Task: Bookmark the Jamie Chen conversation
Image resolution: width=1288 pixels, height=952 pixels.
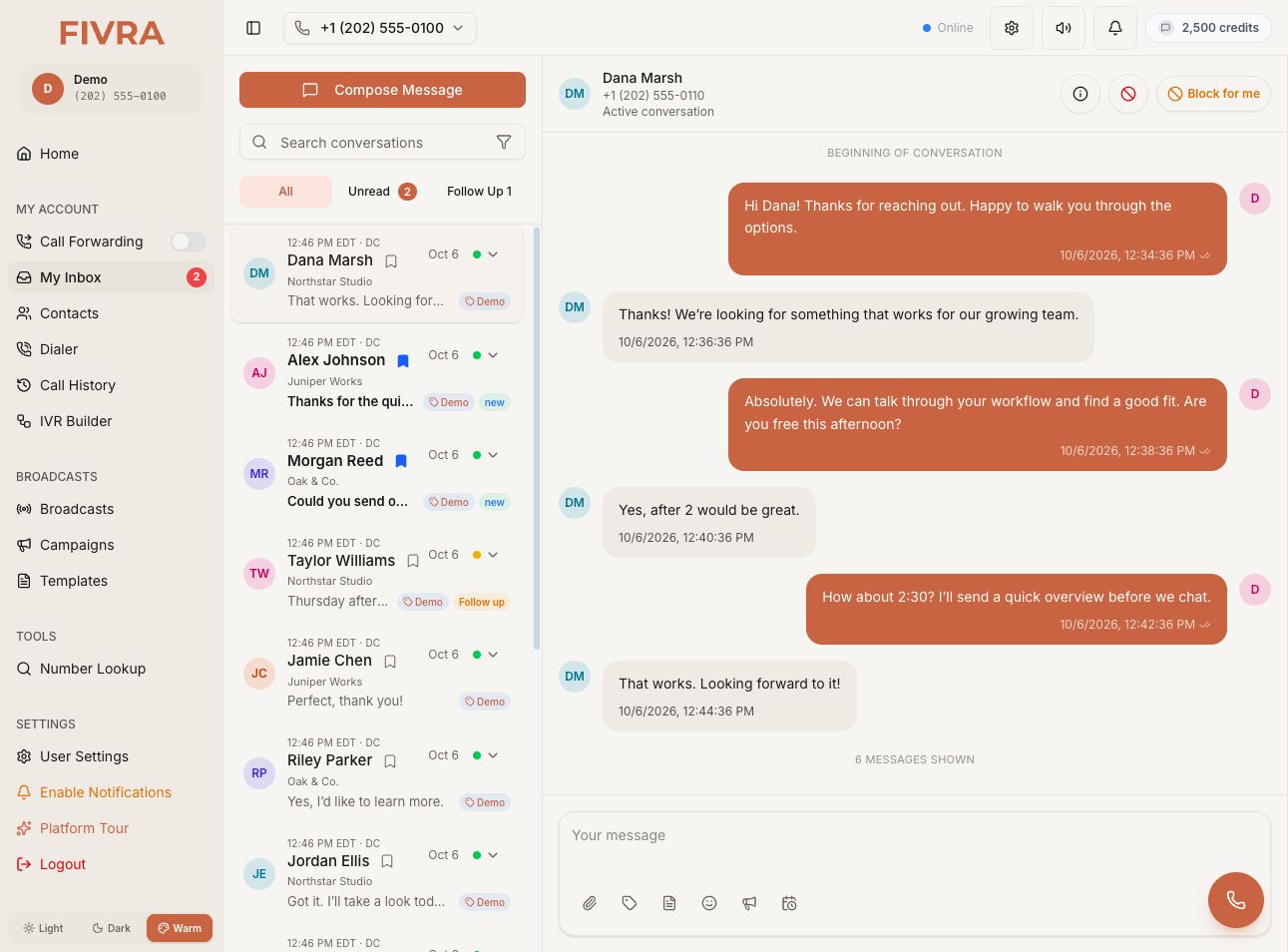Action: (x=390, y=662)
